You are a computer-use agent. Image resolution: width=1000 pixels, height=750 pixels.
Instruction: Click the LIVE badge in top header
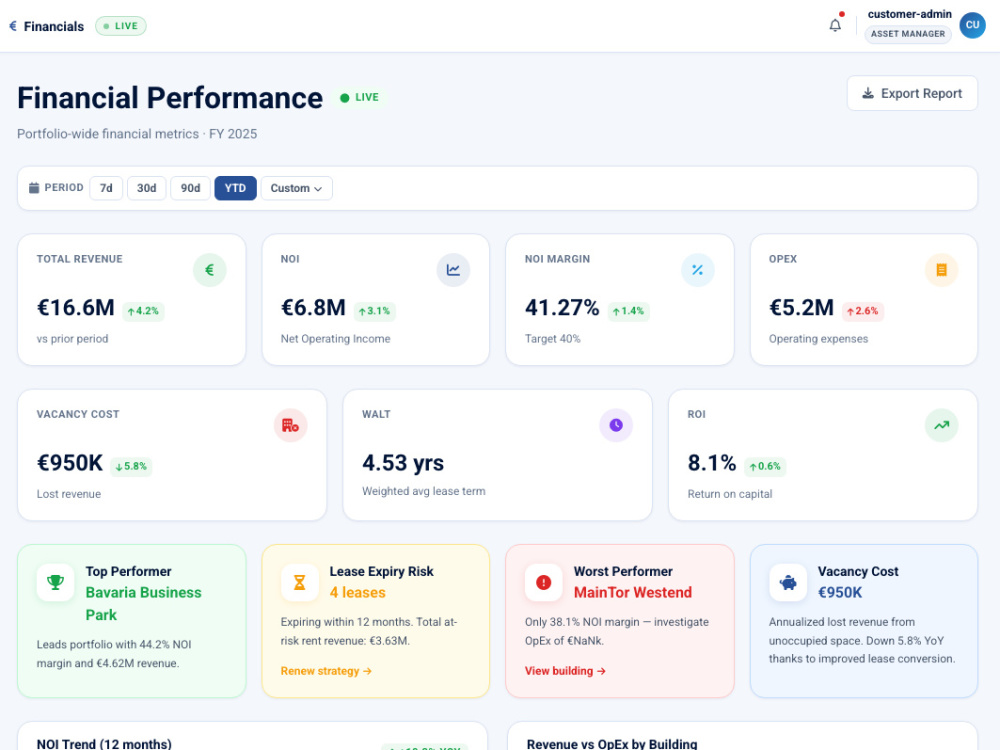pyautogui.click(x=121, y=26)
